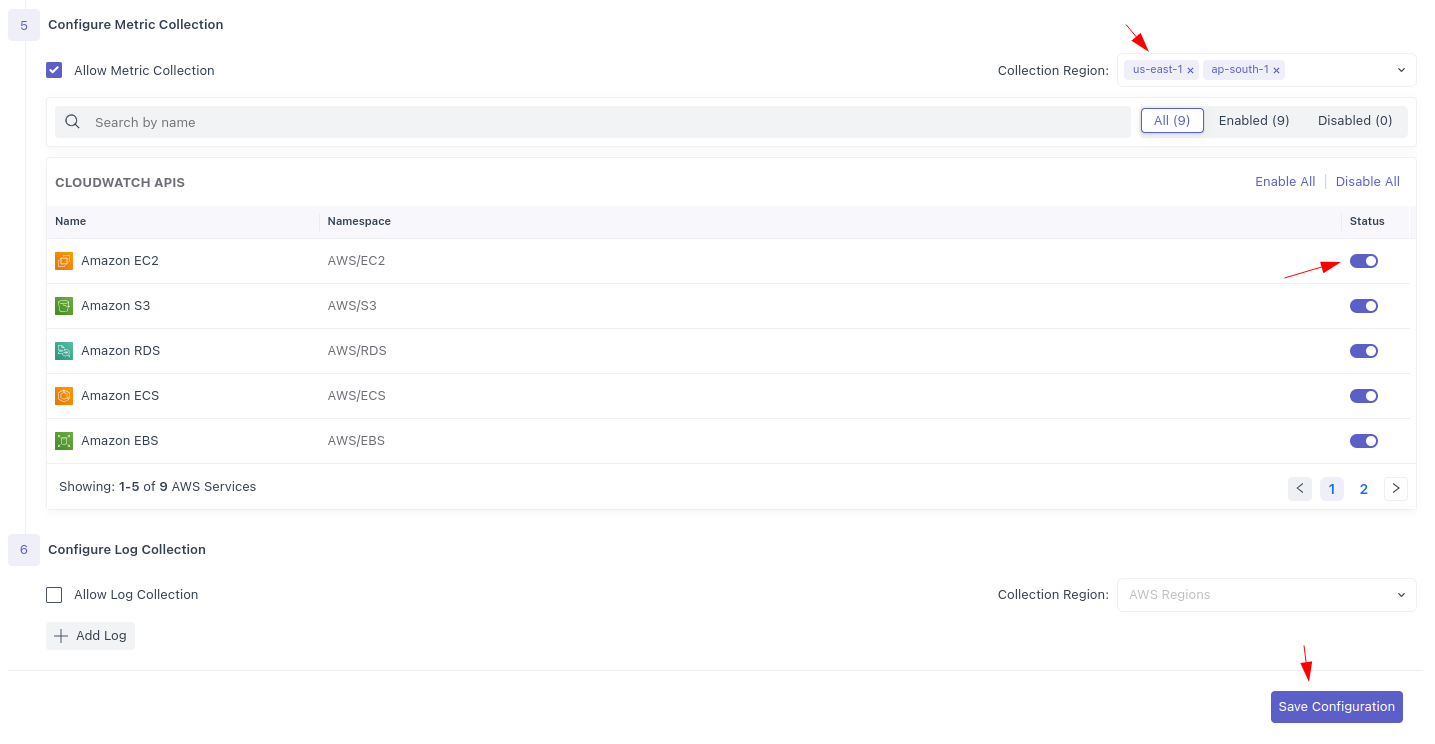
Task: Expand the metric Collection Region dropdown
Action: [1400, 70]
